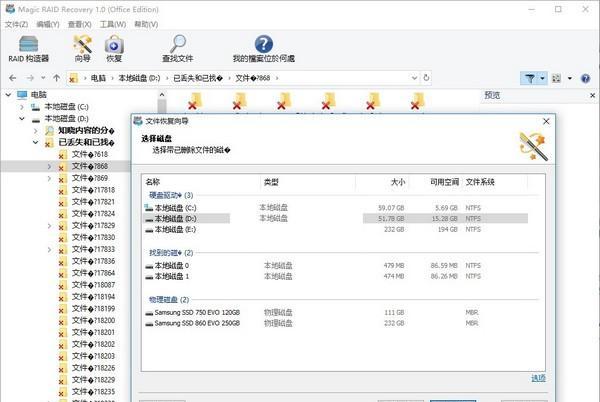Click the 我的檔案位於何處 help icon
The image size is (600, 402).
pos(264,49)
